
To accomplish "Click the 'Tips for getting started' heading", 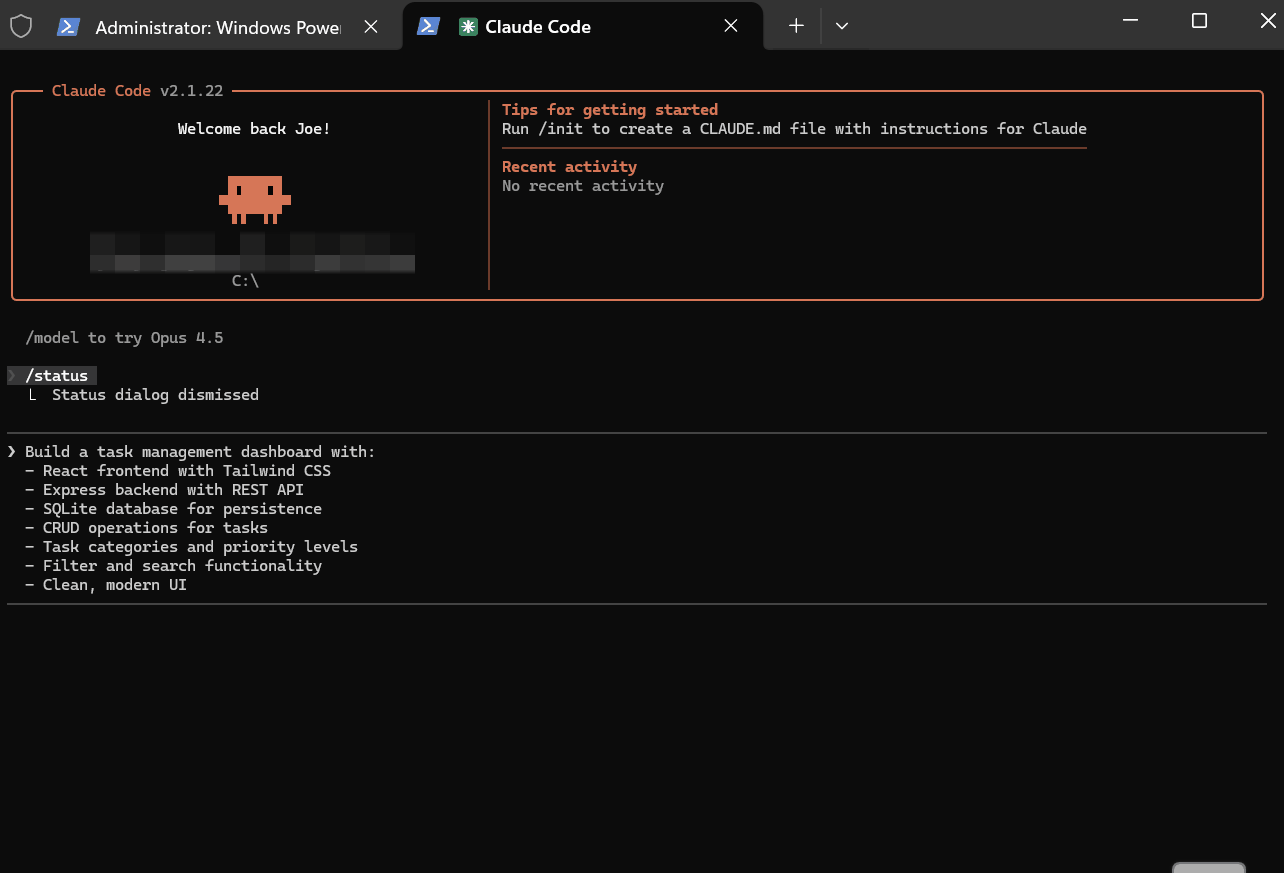I will (x=610, y=110).
